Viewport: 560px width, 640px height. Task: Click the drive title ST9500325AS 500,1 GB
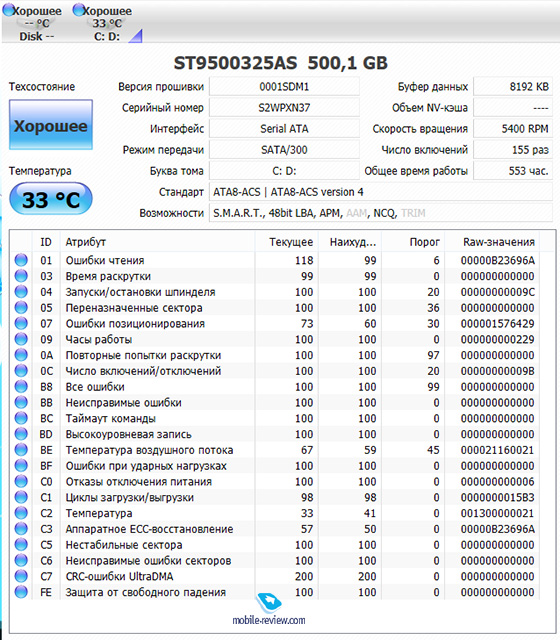[x=280, y=63]
